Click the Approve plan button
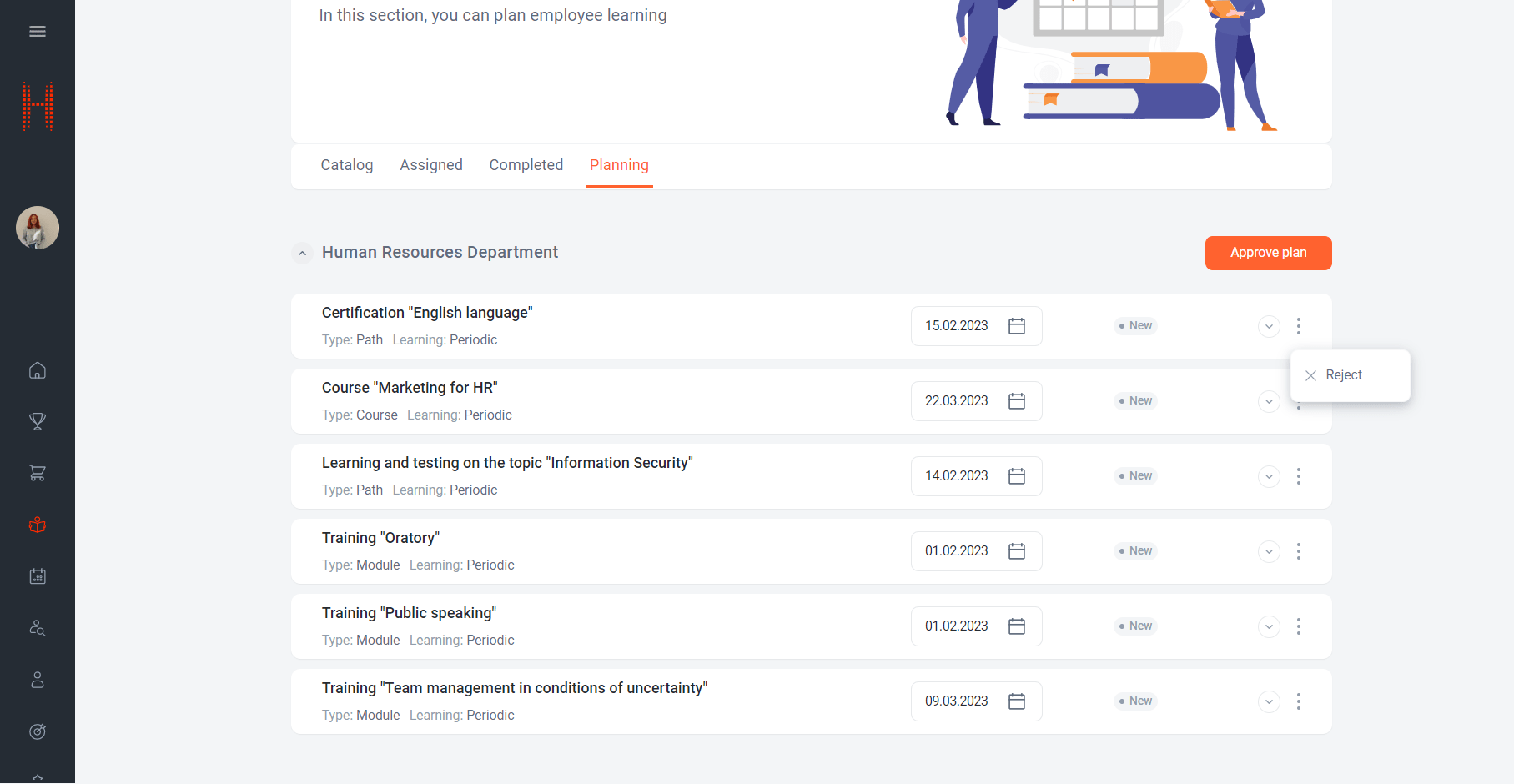This screenshot has height=784, width=1514. (x=1268, y=253)
